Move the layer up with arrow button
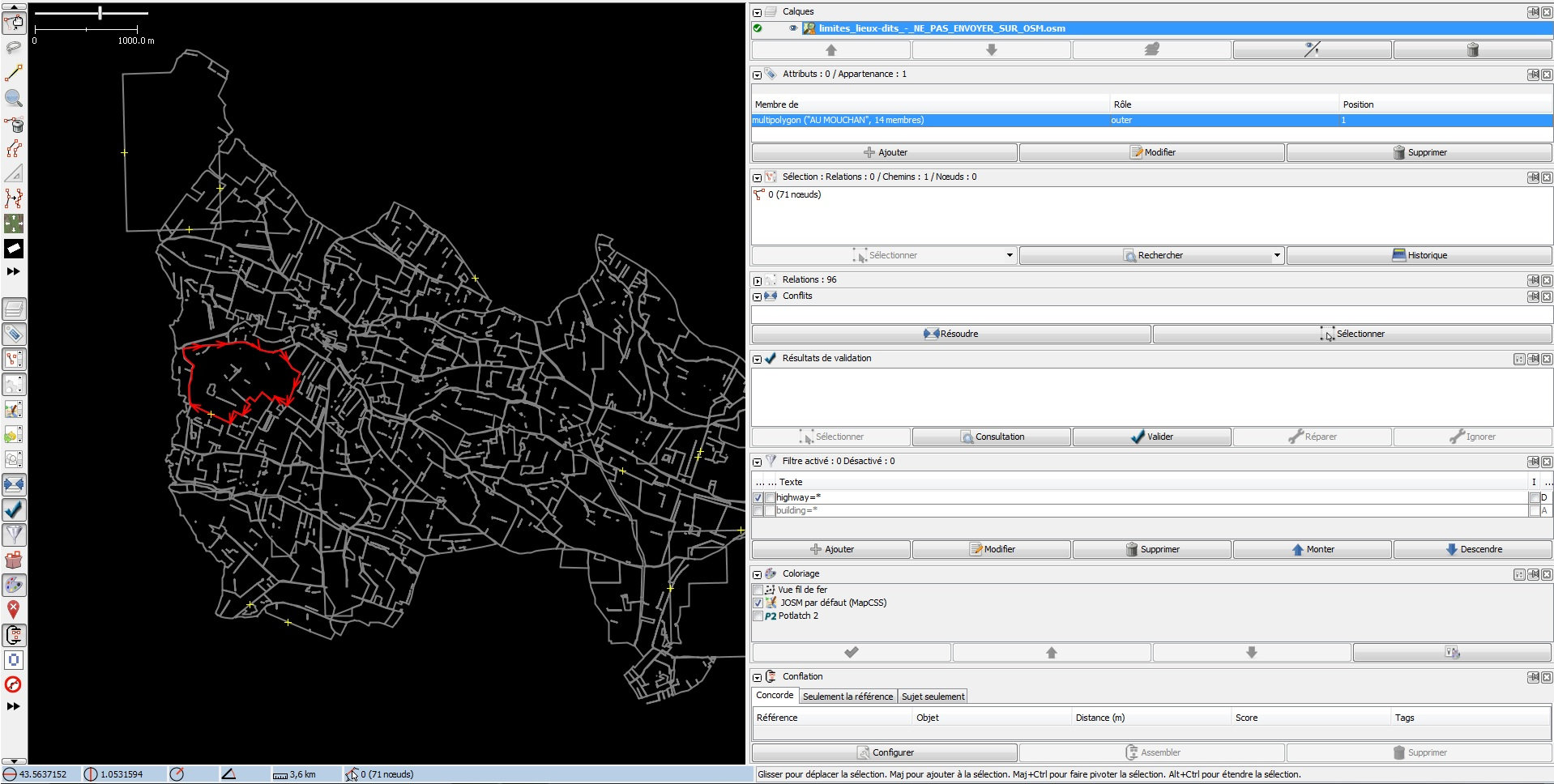The image size is (1554, 784). [x=830, y=50]
